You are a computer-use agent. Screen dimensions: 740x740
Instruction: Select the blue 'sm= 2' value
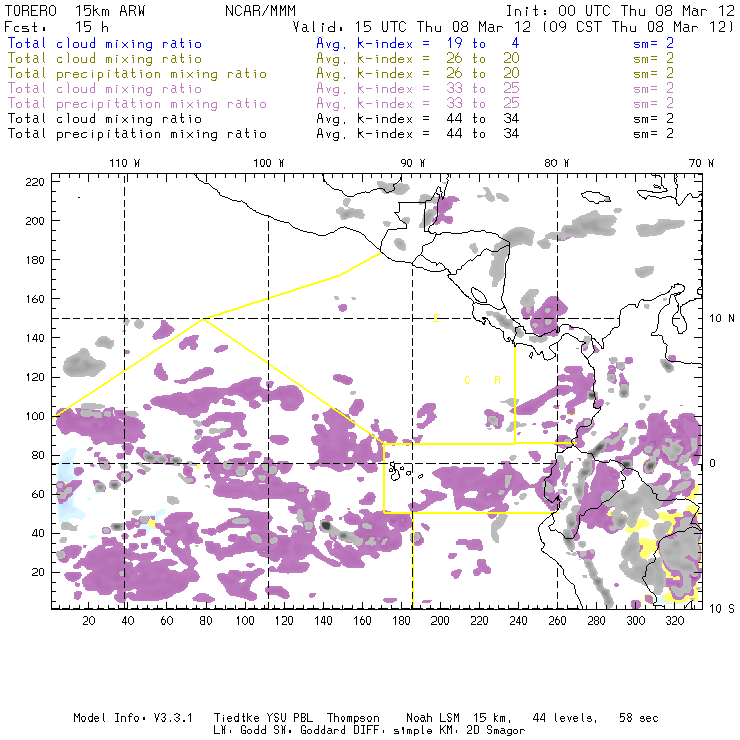(x=654, y=44)
